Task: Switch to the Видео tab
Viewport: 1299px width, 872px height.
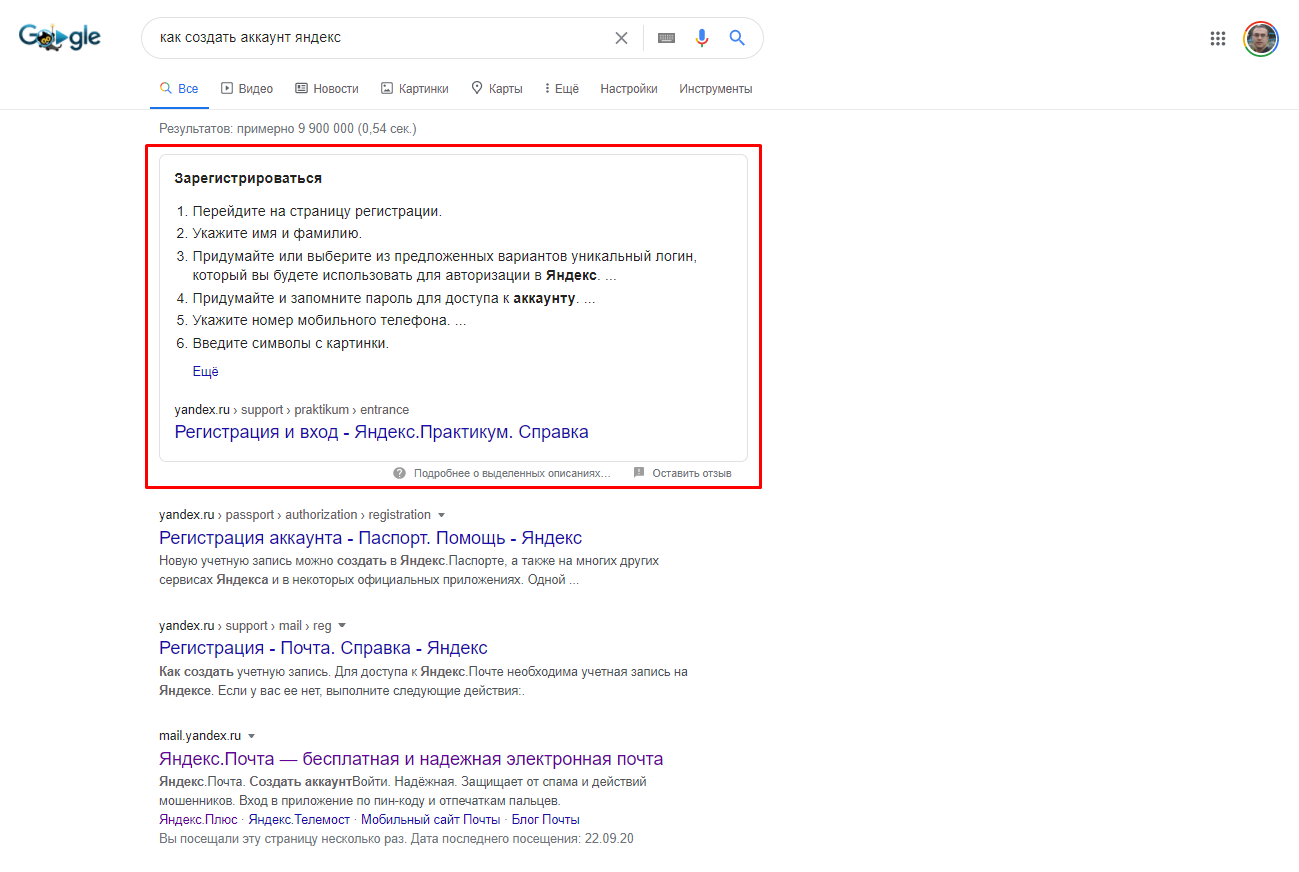Action: pos(247,88)
